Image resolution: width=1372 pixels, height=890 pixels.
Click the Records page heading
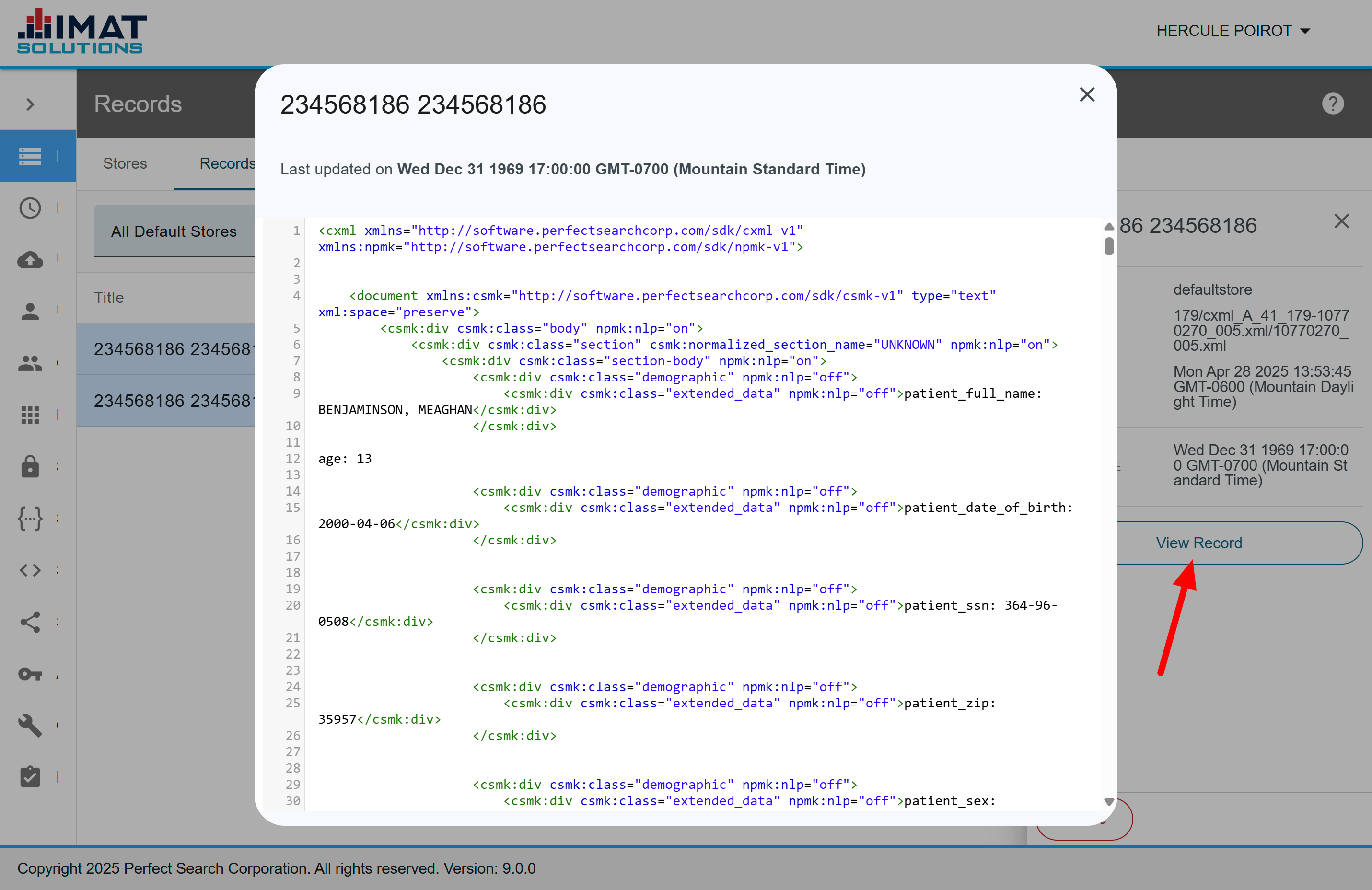pyautogui.click(x=138, y=104)
